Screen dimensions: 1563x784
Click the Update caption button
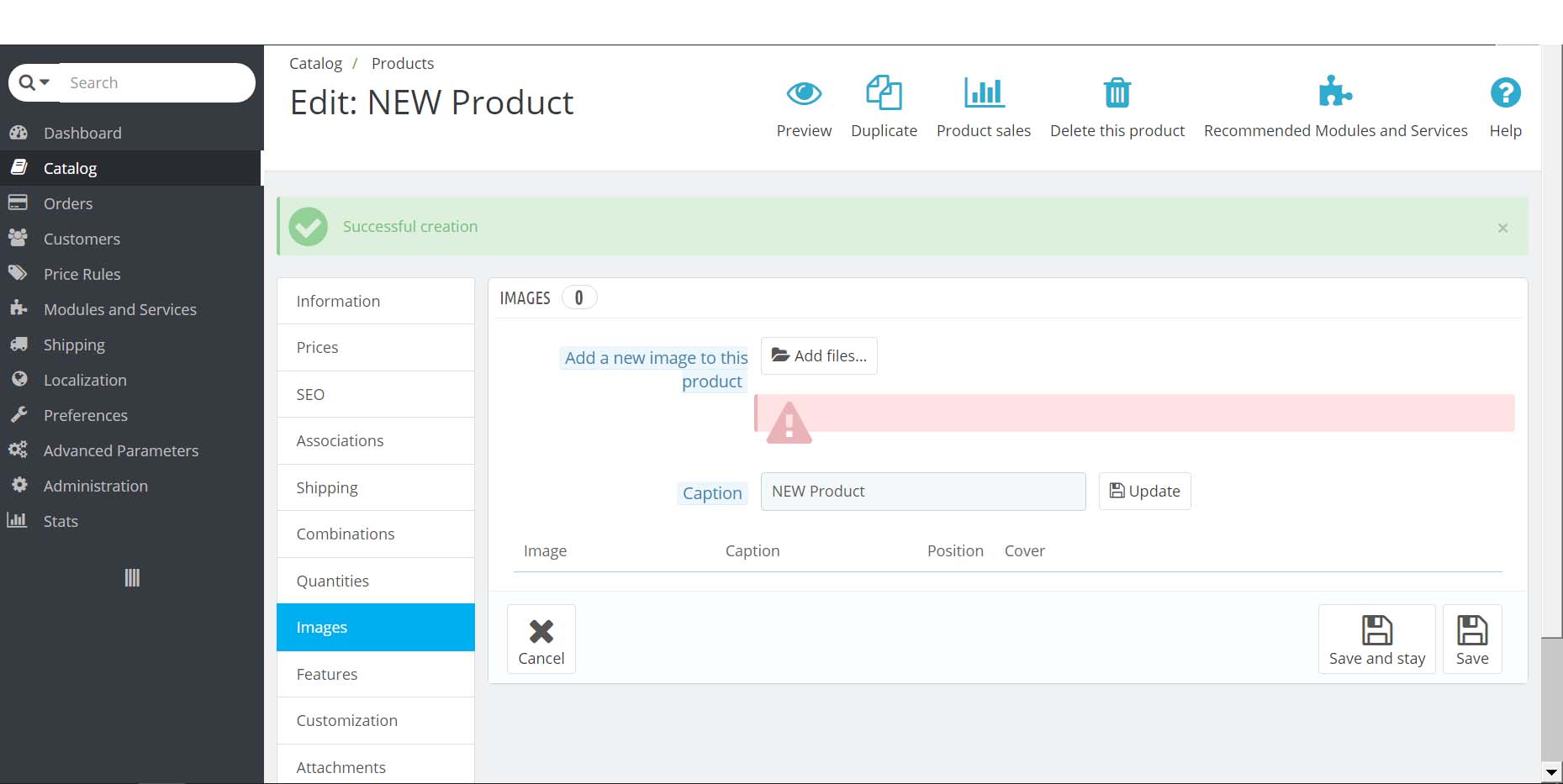pos(1144,492)
